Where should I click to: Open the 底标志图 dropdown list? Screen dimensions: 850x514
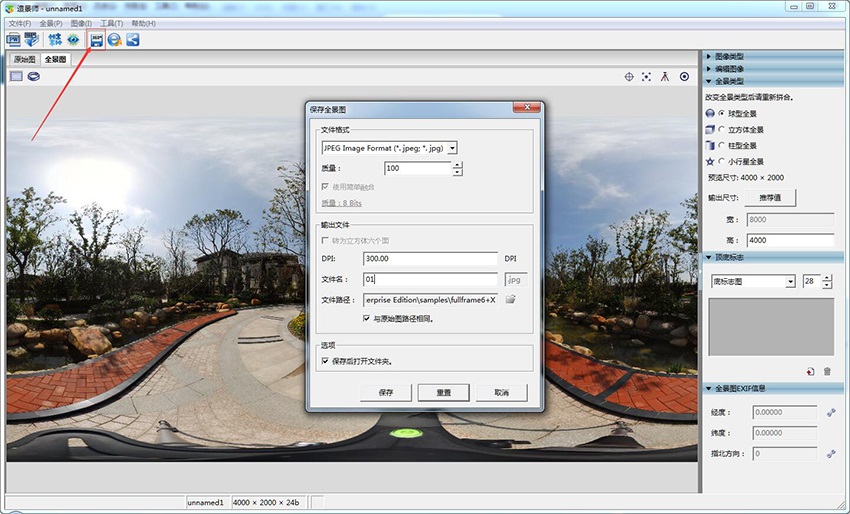click(790, 282)
